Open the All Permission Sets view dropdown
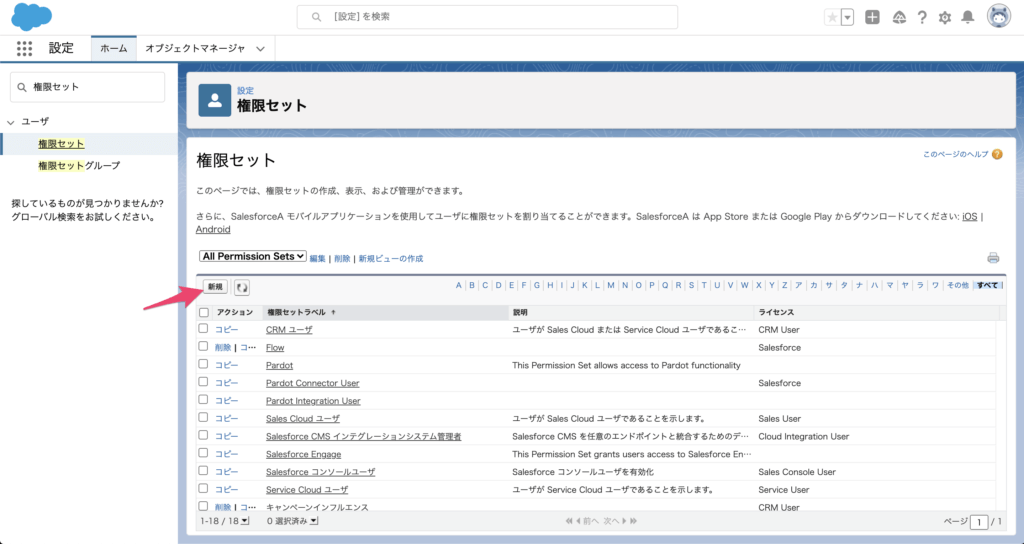This screenshot has width=1024, height=544. pyautogui.click(x=253, y=257)
